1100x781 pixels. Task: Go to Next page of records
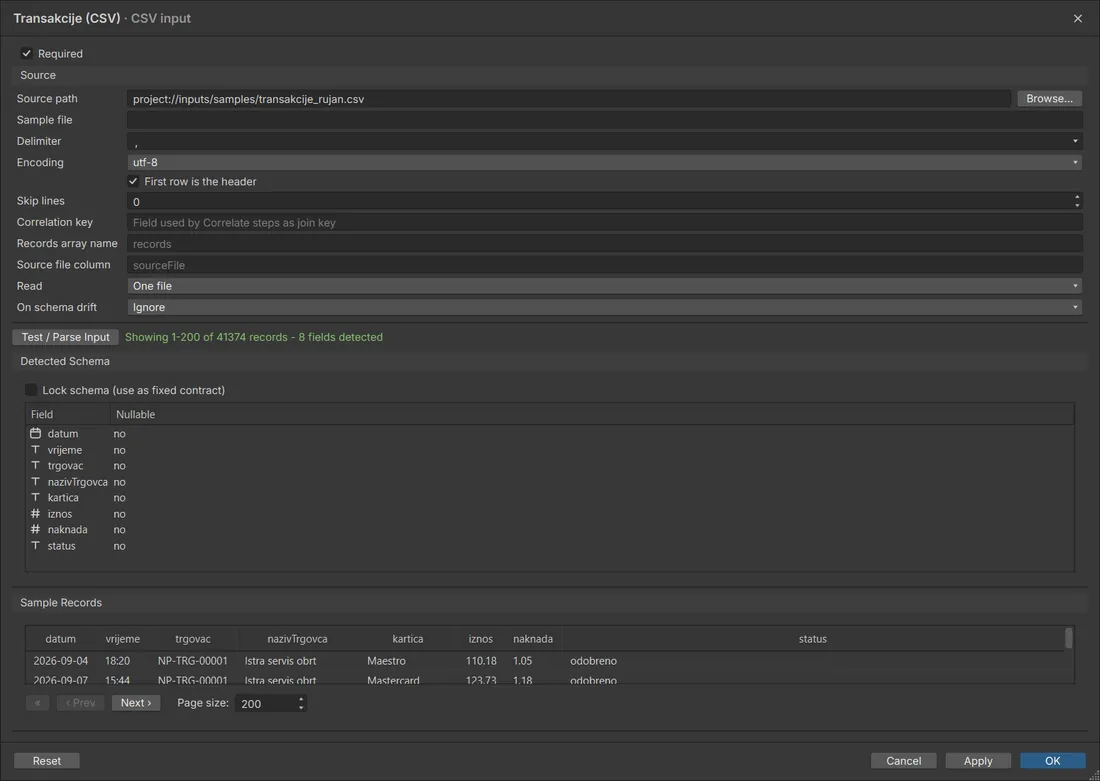tap(135, 702)
